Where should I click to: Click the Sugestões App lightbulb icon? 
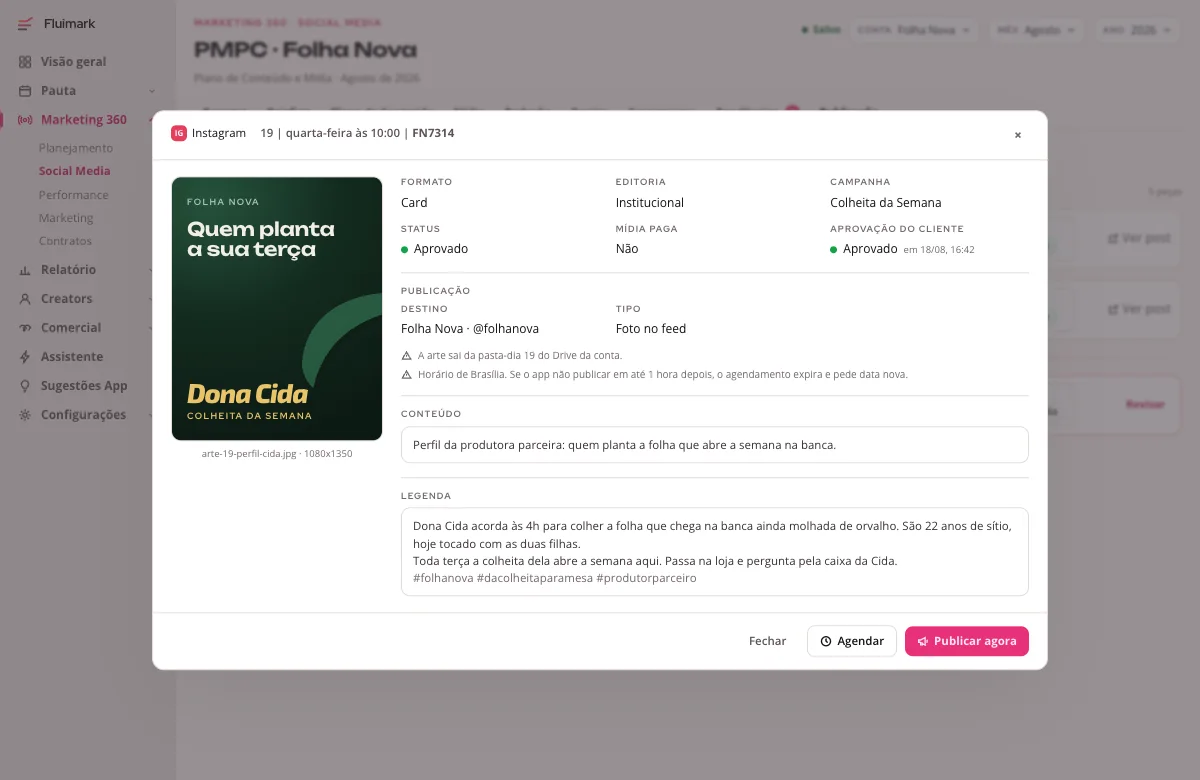25,385
